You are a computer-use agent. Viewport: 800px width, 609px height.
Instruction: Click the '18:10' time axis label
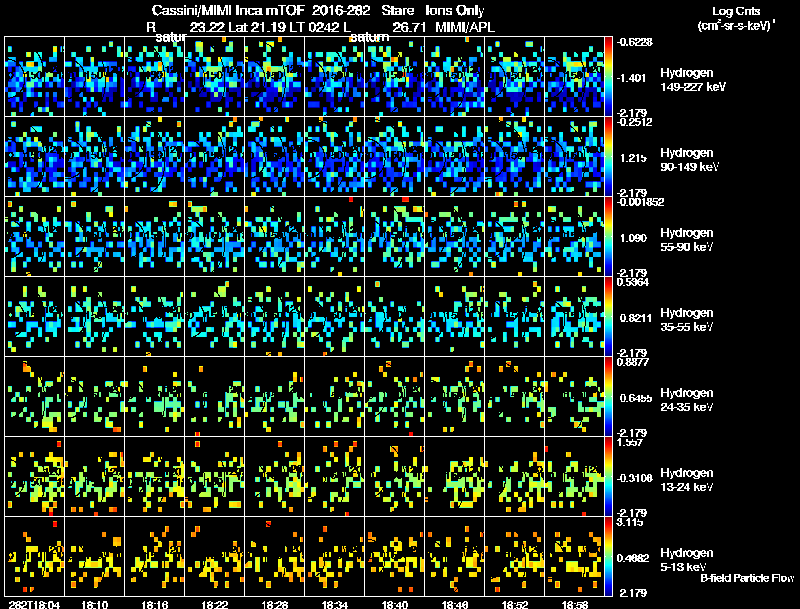94,604
